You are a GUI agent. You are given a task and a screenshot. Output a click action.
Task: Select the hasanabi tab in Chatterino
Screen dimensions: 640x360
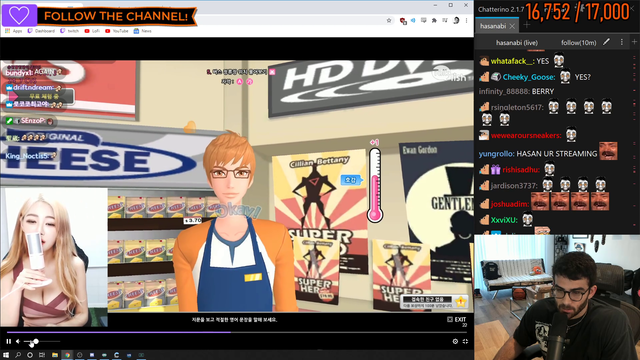pos(493,26)
